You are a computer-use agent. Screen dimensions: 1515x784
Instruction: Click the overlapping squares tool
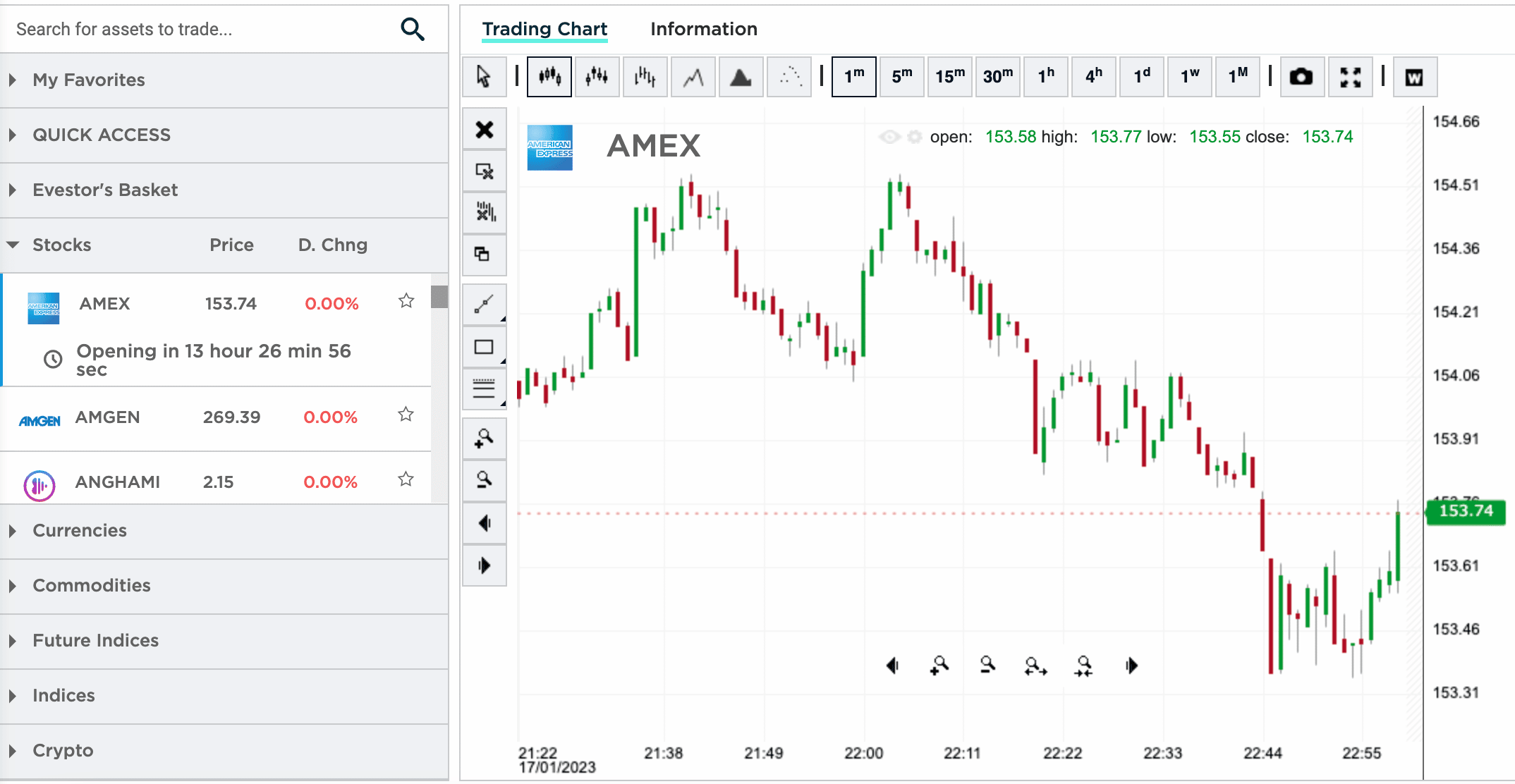click(485, 254)
